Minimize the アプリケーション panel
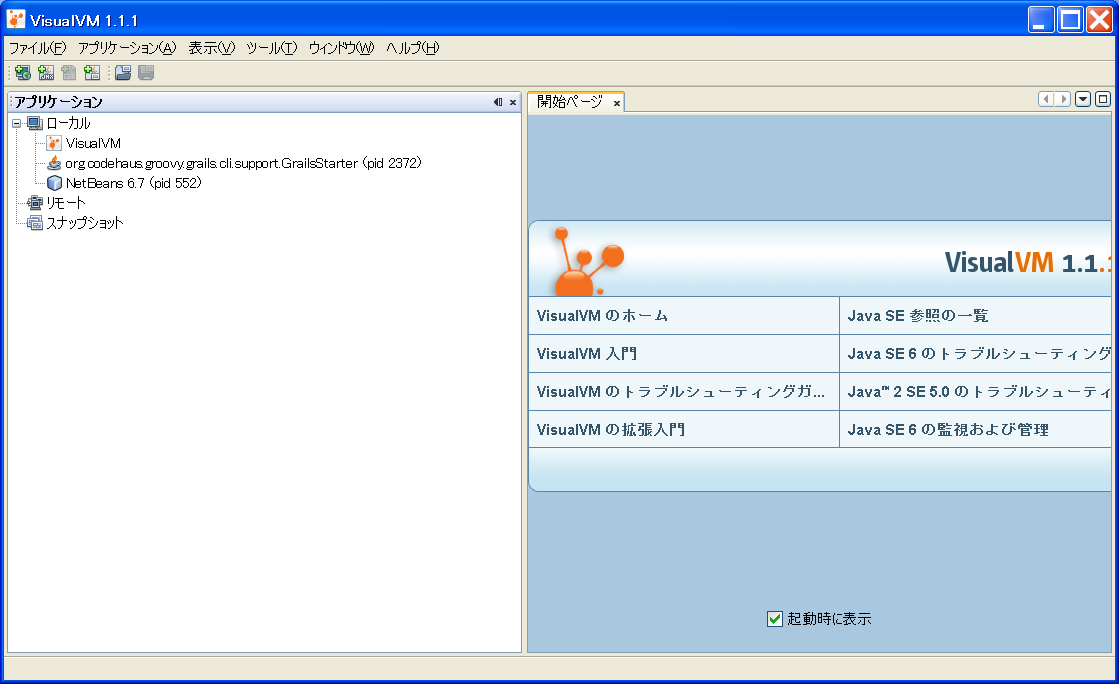The width and height of the screenshot is (1119, 684). (x=498, y=102)
